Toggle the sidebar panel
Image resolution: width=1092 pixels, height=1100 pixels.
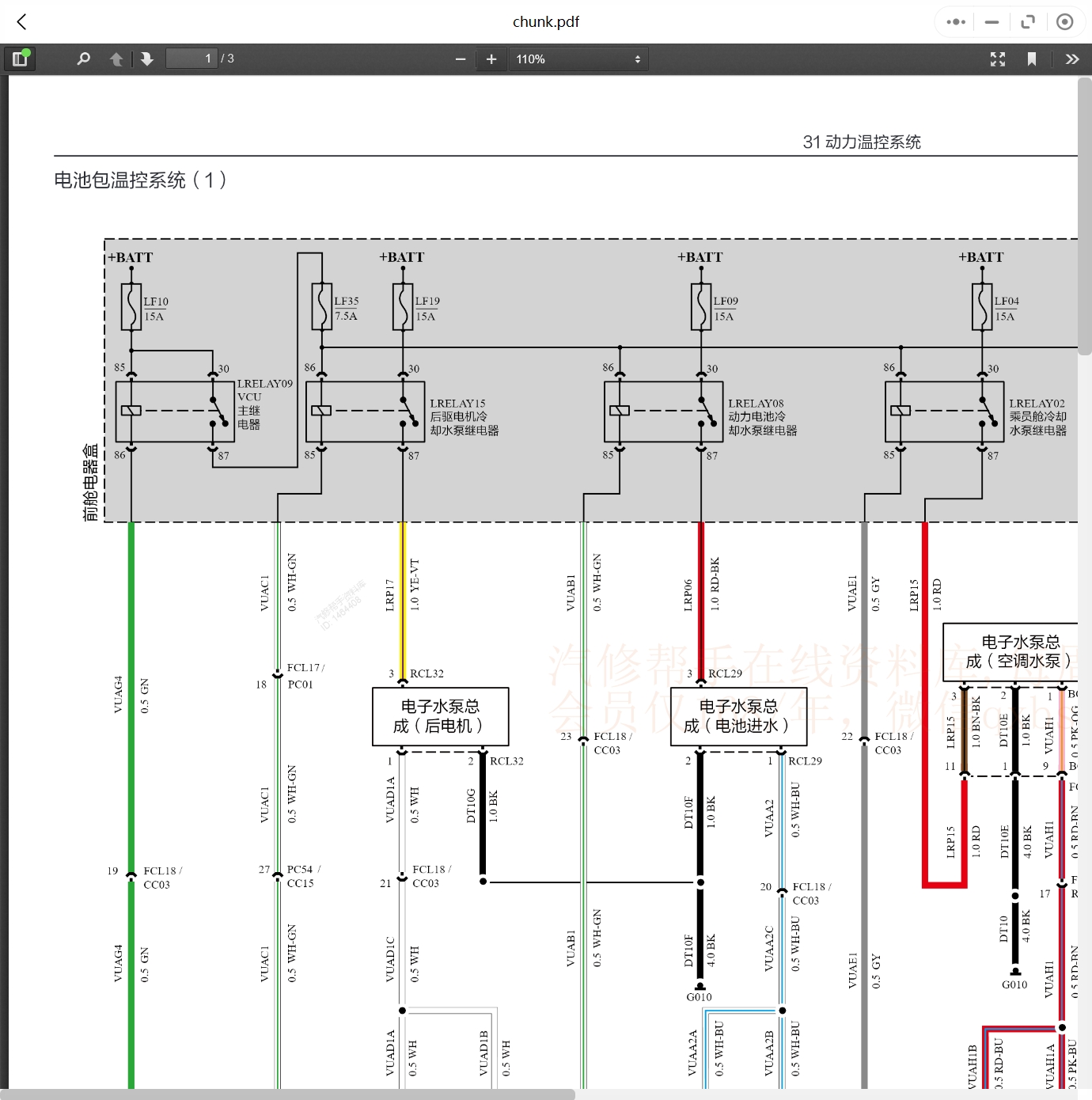point(21,58)
